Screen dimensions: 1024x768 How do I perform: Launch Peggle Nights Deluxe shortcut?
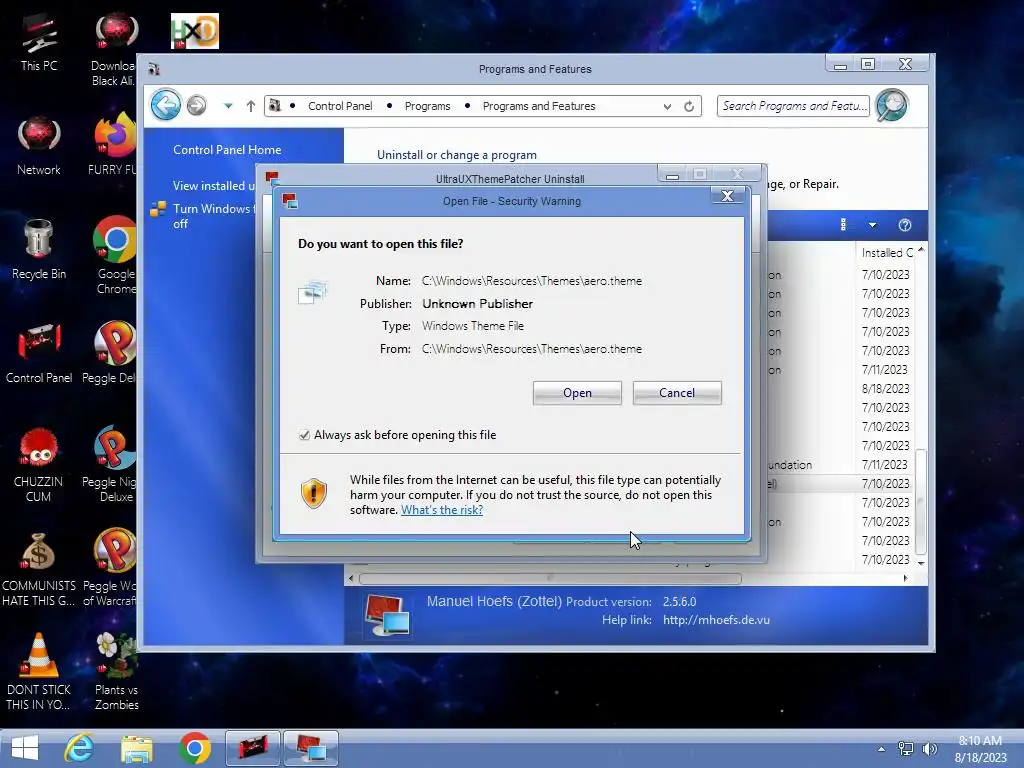pyautogui.click(x=111, y=465)
